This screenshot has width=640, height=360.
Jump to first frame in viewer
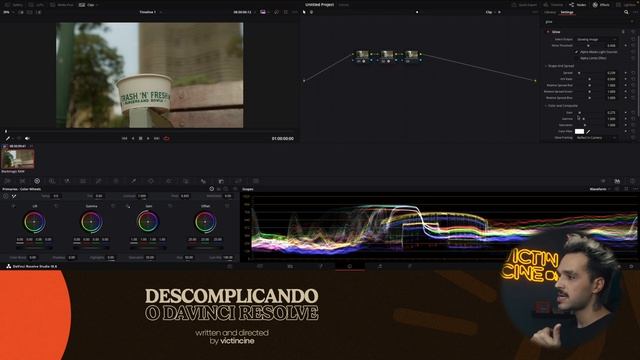click(x=124, y=138)
